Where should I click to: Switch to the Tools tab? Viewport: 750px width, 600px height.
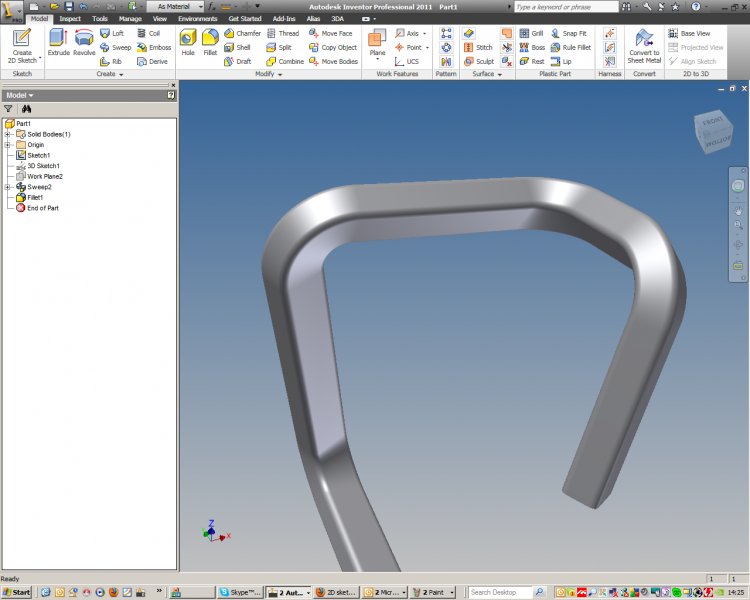click(x=99, y=19)
